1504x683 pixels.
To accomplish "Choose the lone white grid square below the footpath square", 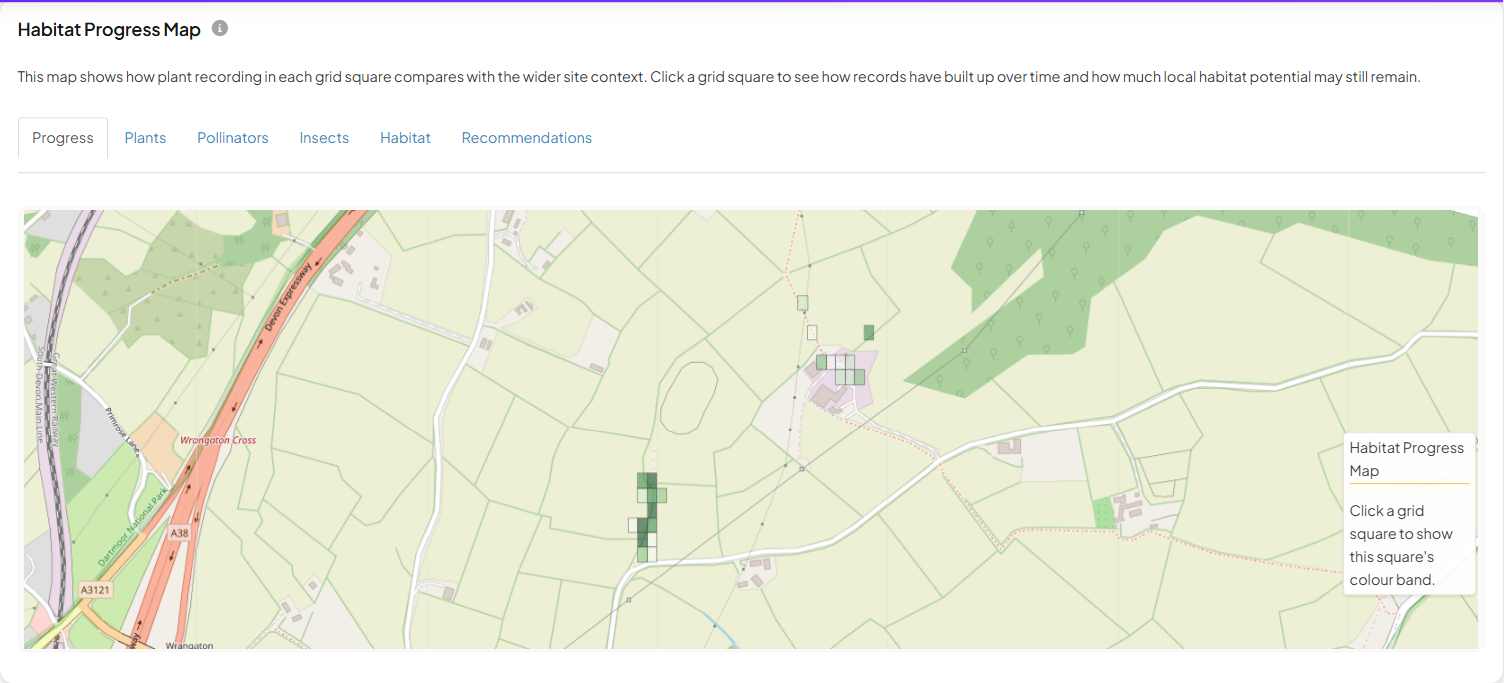I will 812,333.
